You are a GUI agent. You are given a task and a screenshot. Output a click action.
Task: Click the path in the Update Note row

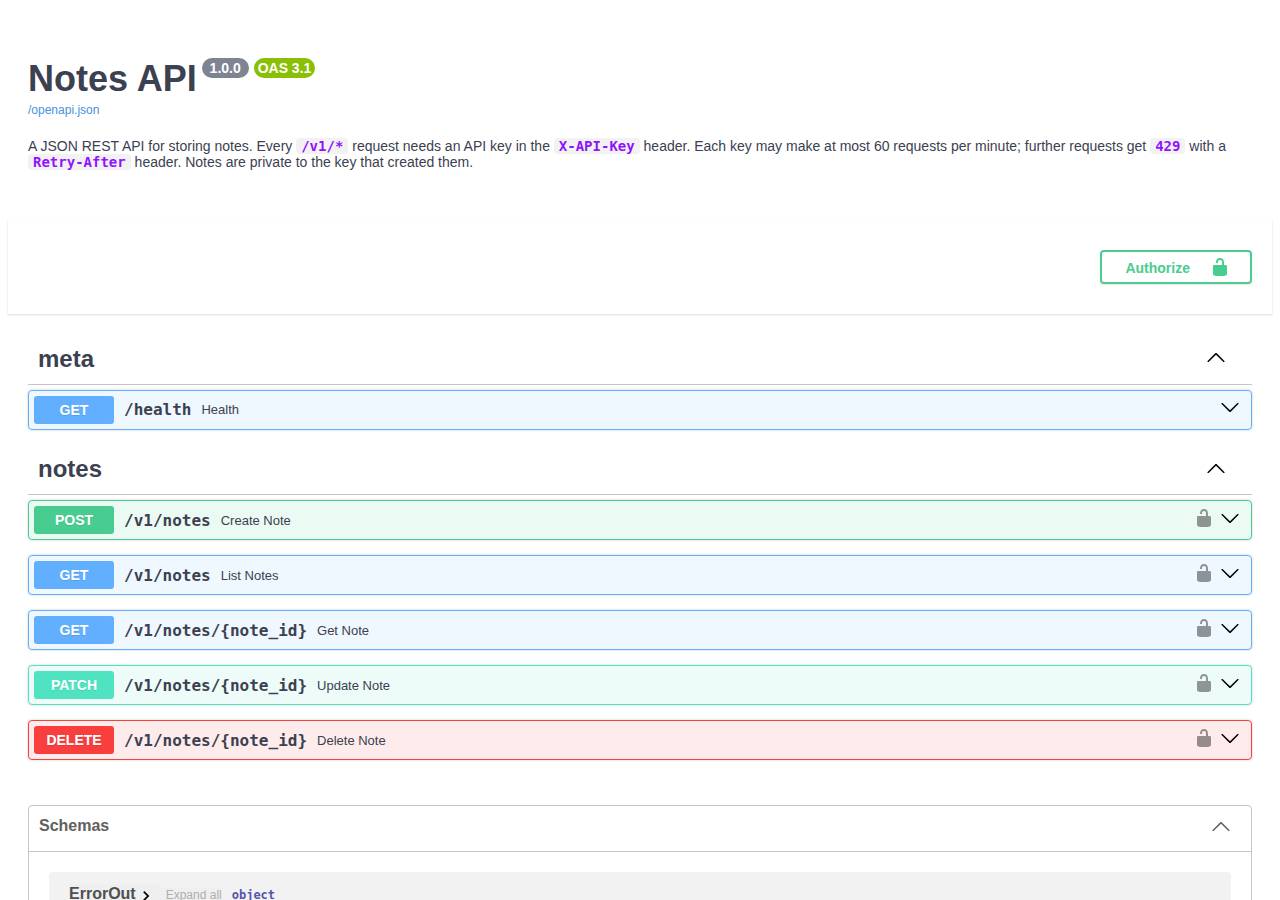click(215, 685)
